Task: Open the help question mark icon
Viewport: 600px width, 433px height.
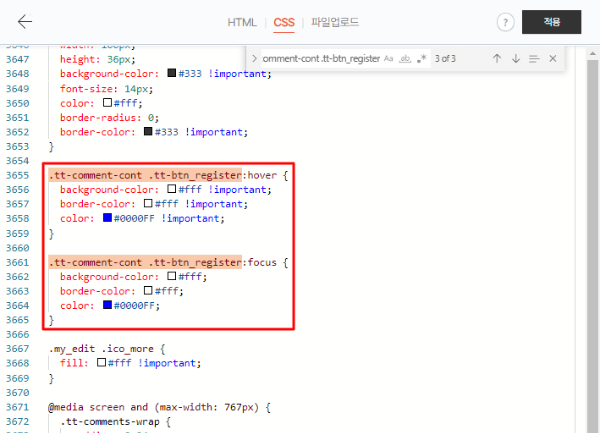Action: (x=505, y=22)
